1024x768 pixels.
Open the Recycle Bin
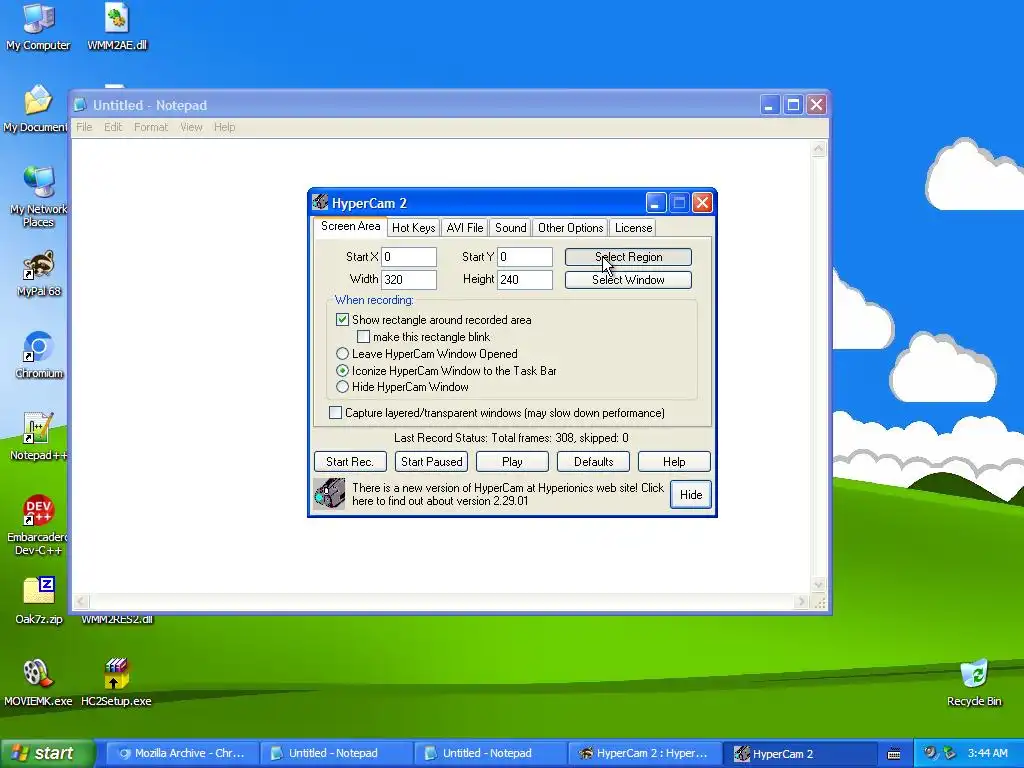click(974, 683)
